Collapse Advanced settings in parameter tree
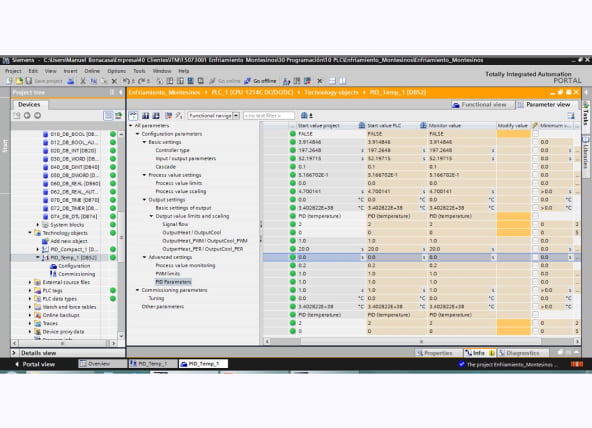592x428 pixels. pyautogui.click(x=144, y=257)
